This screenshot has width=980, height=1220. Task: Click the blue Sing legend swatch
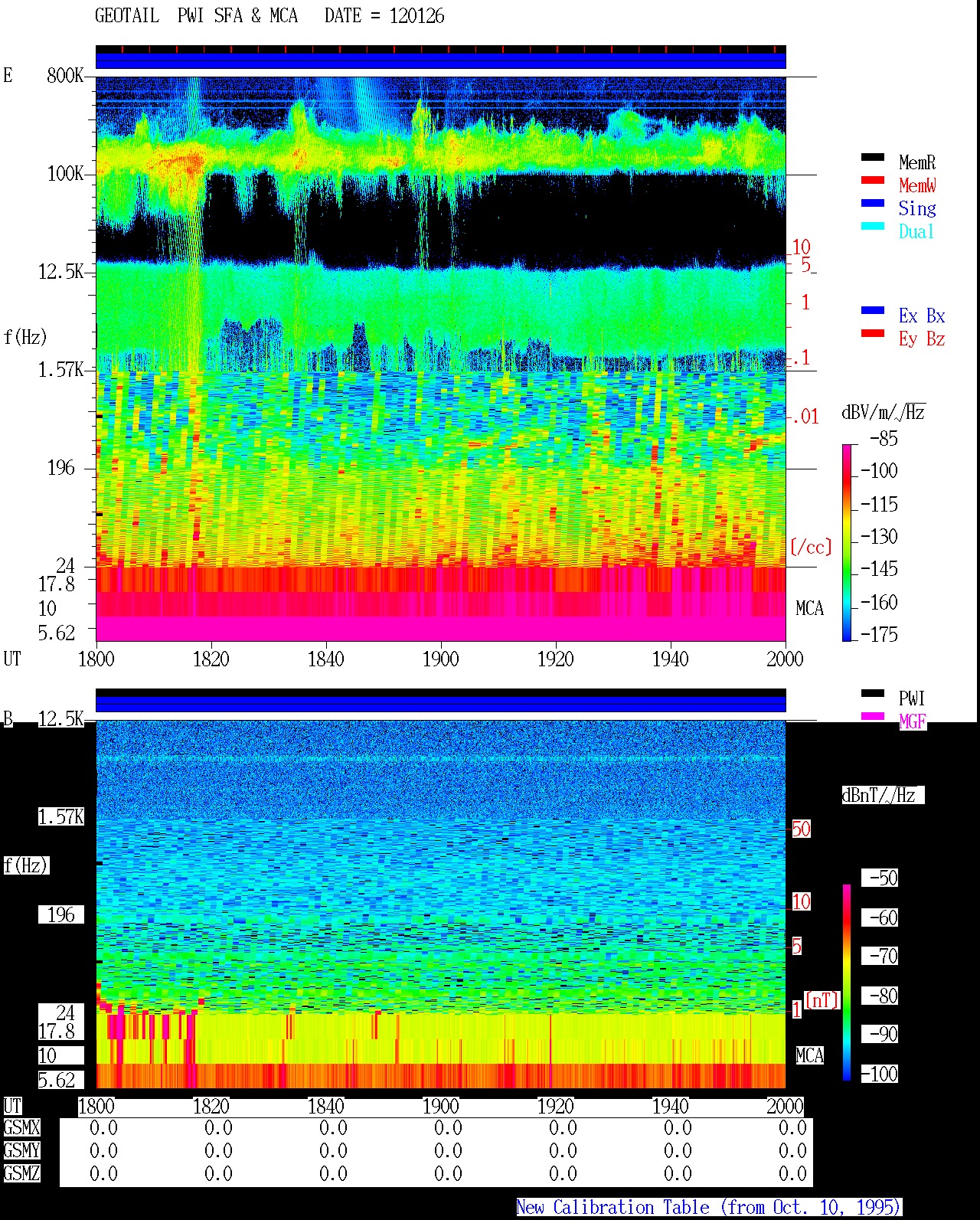click(873, 204)
